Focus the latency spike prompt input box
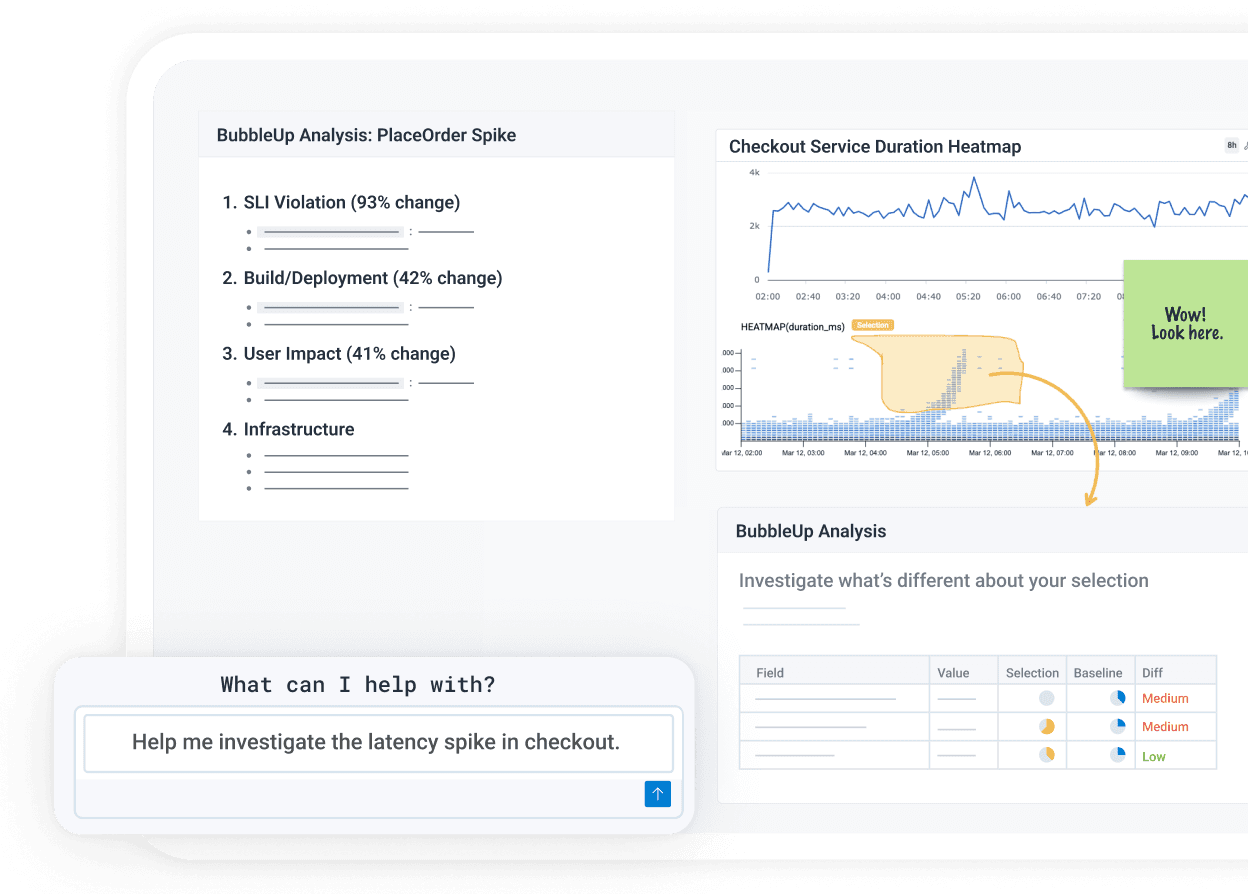Image resolution: width=1248 pixels, height=894 pixels. [378, 743]
